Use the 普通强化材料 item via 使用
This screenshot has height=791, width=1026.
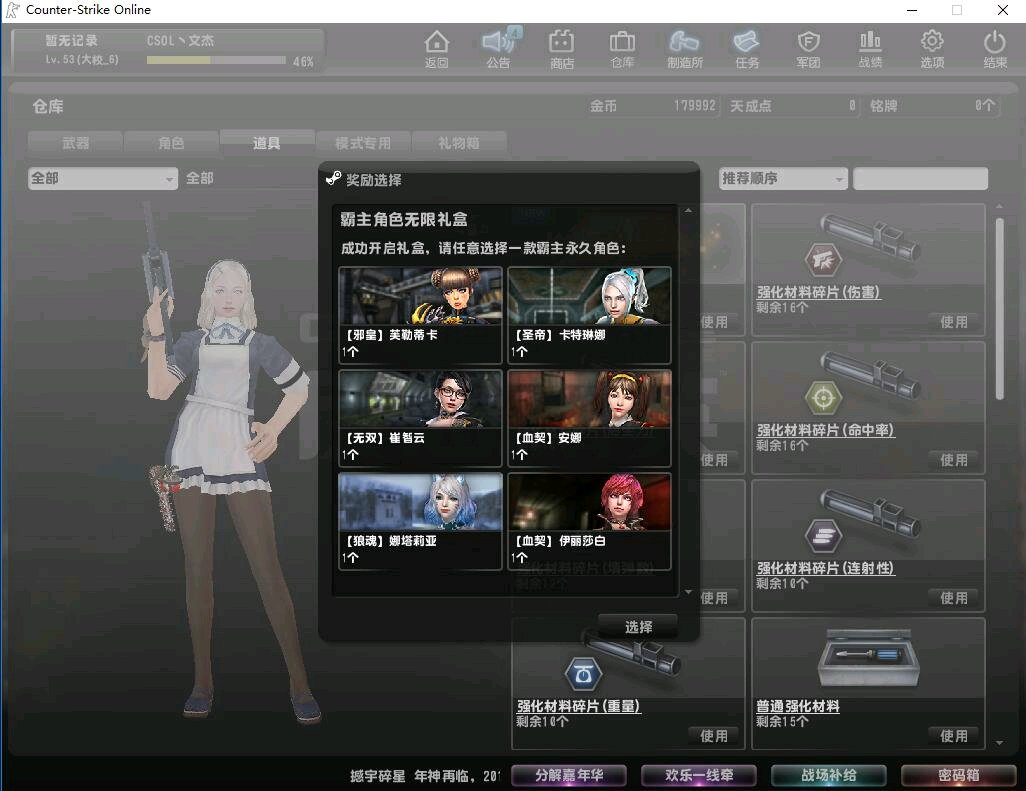tap(953, 736)
